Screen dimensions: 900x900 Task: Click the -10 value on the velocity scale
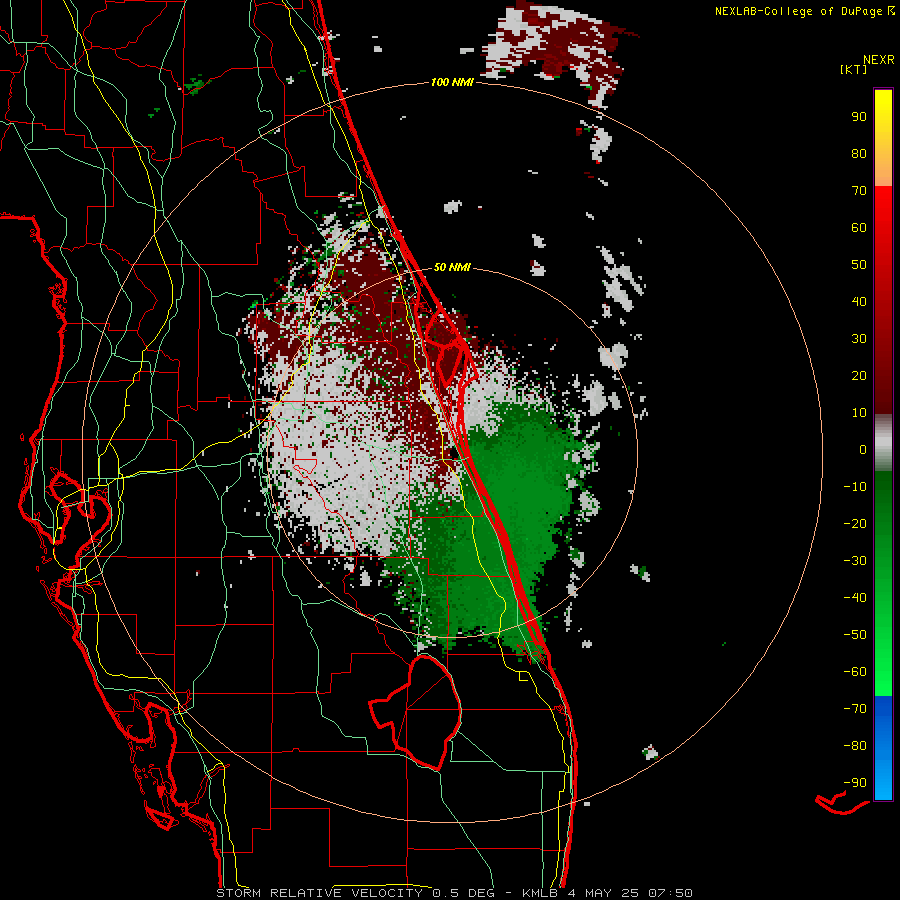point(855,487)
